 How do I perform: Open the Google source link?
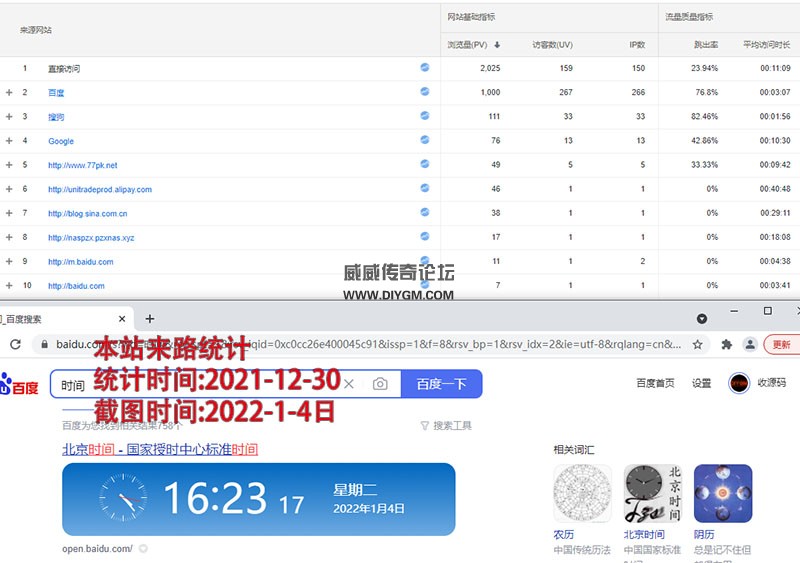61,141
